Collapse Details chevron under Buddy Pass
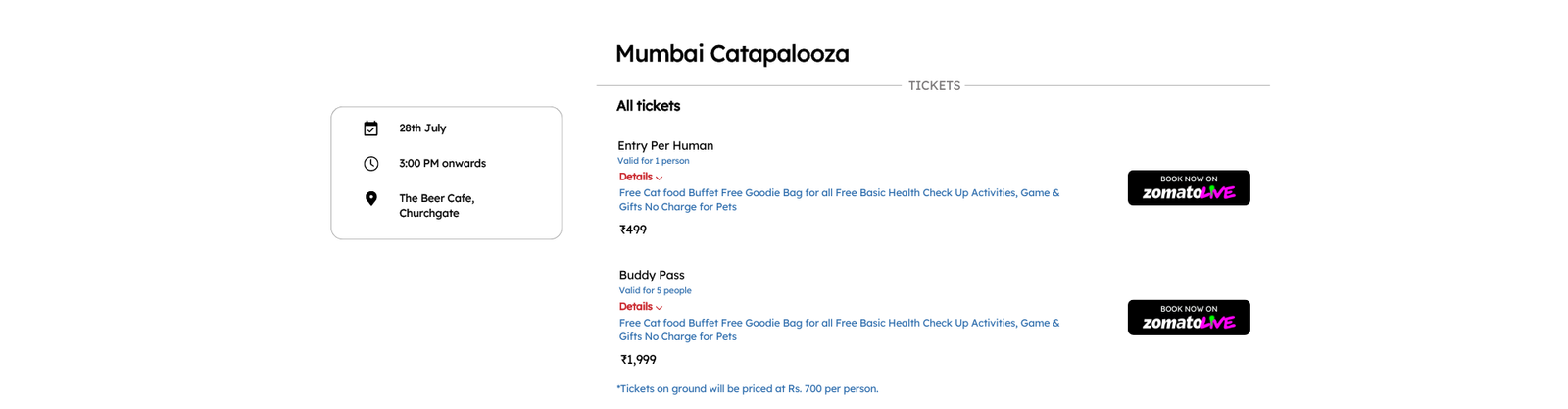The image size is (1568, 409). coord(660,308)
